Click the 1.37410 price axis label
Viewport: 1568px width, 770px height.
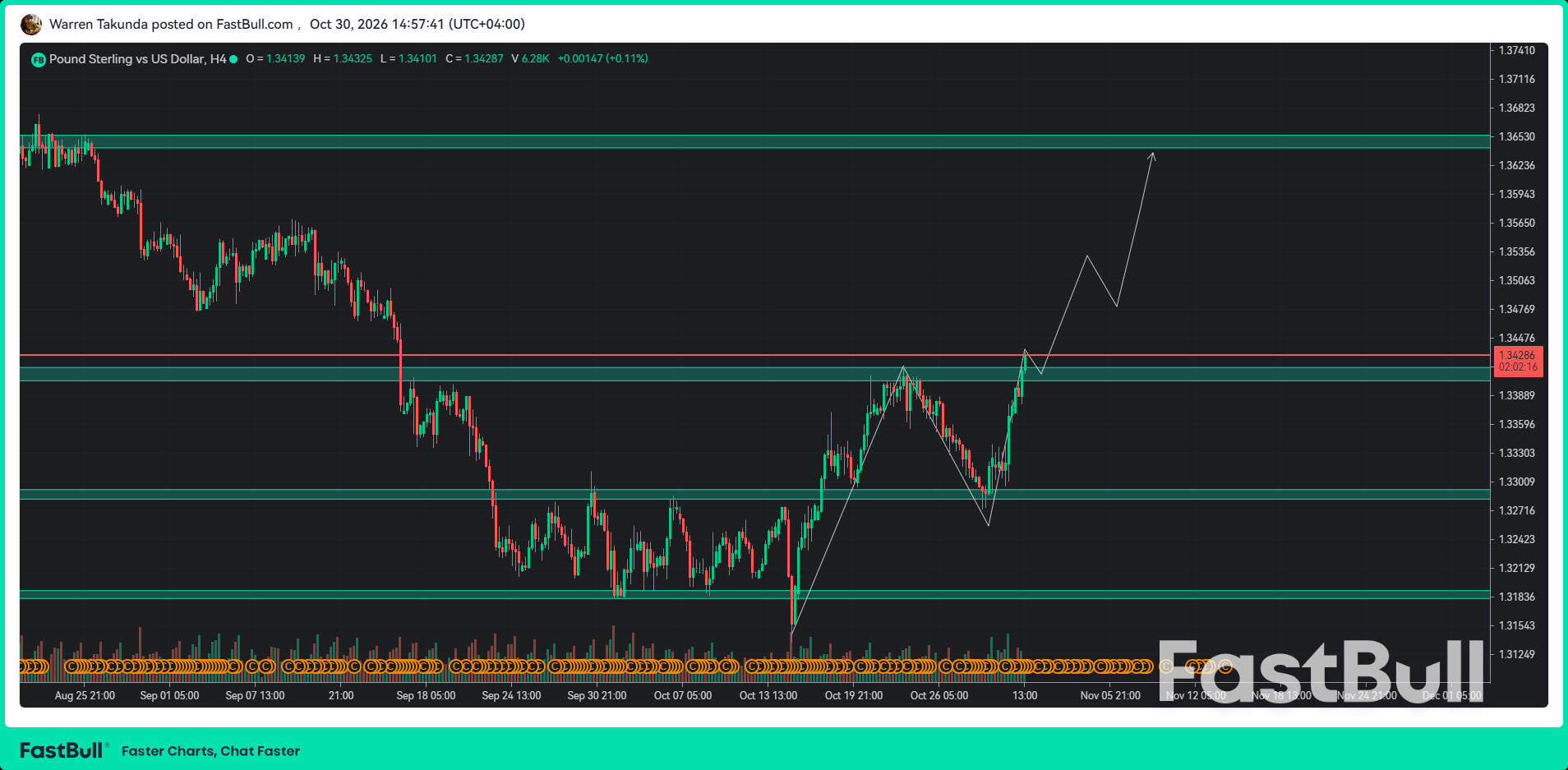coord(1517,50)
